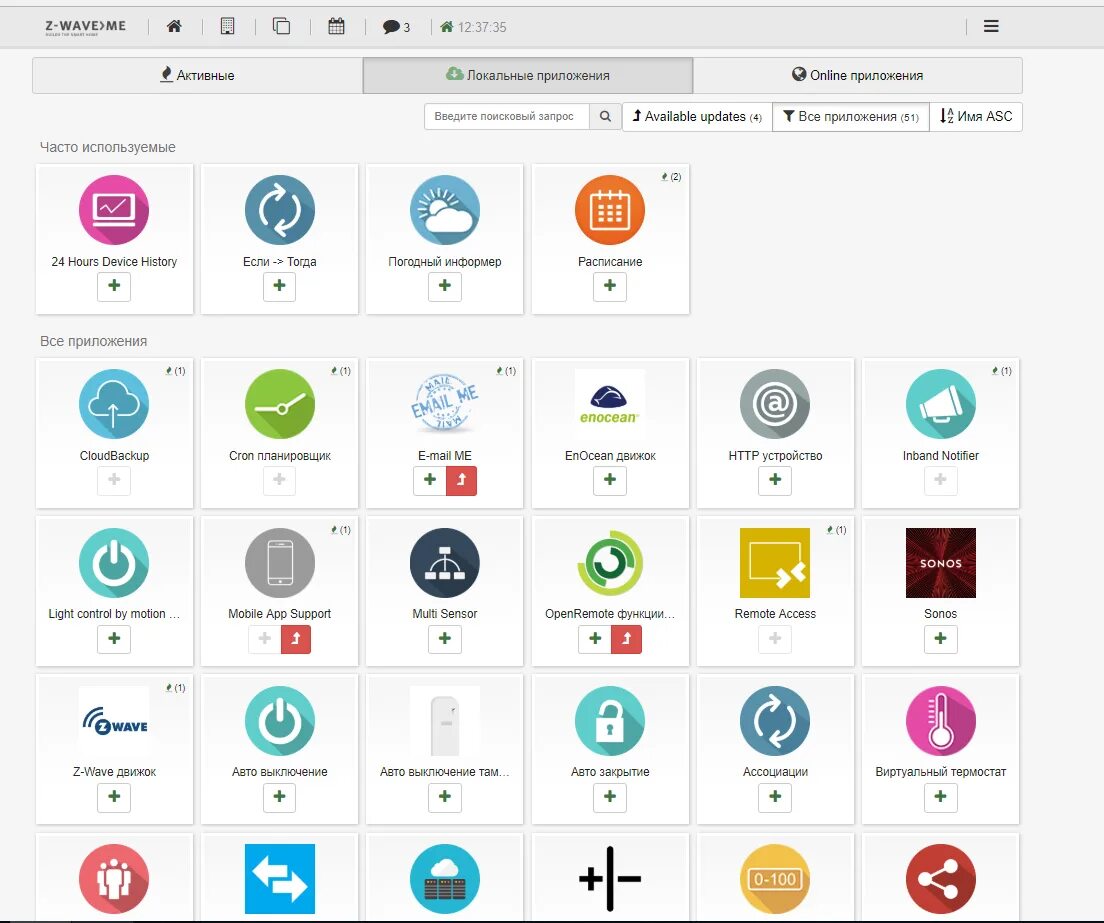Viewport: 1104px width, 923px height.
Task: Add Виртуальный термостат instance
Action: tap(941, 797)
